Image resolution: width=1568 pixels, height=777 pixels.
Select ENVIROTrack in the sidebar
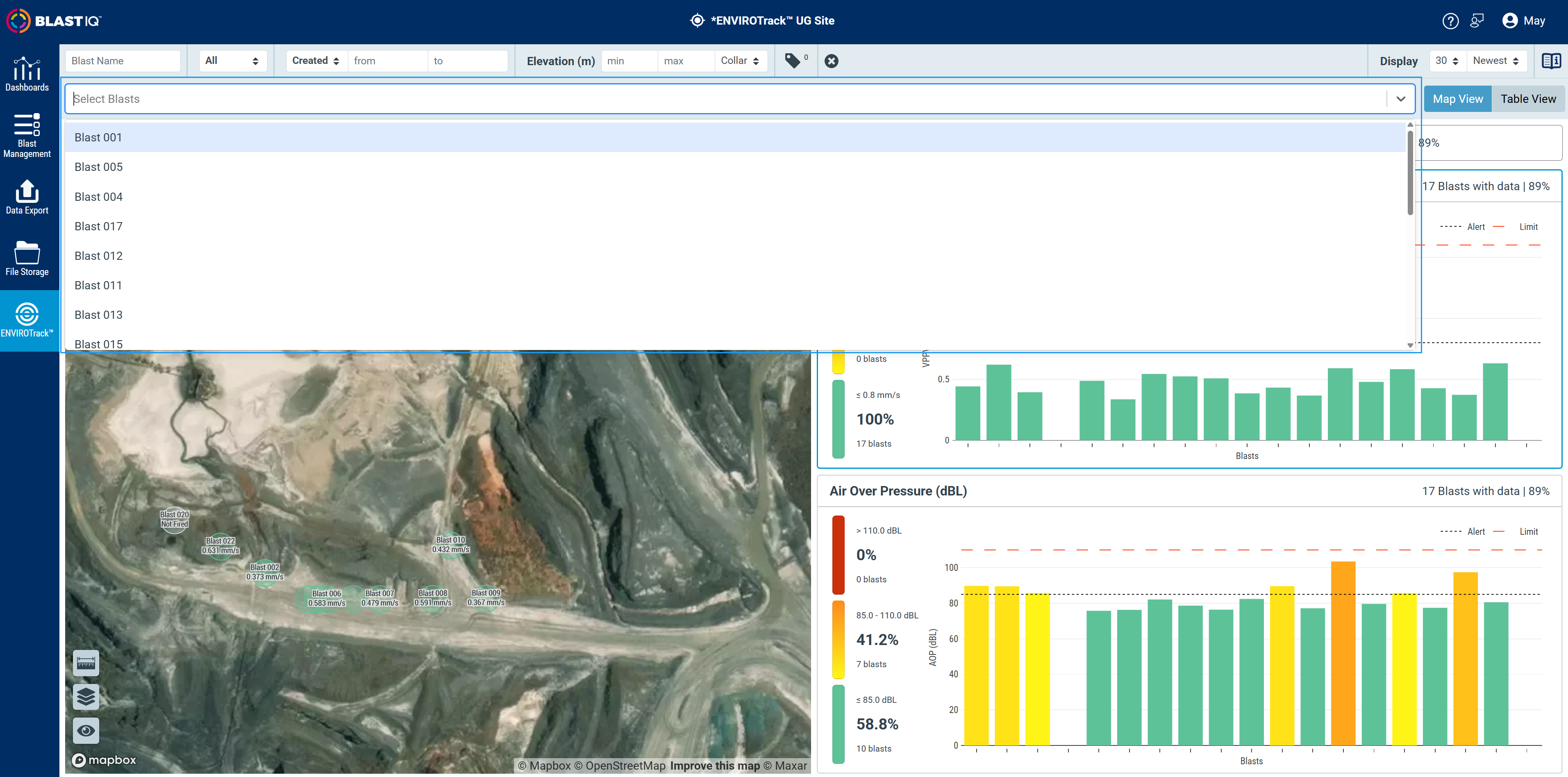point(27,320)
